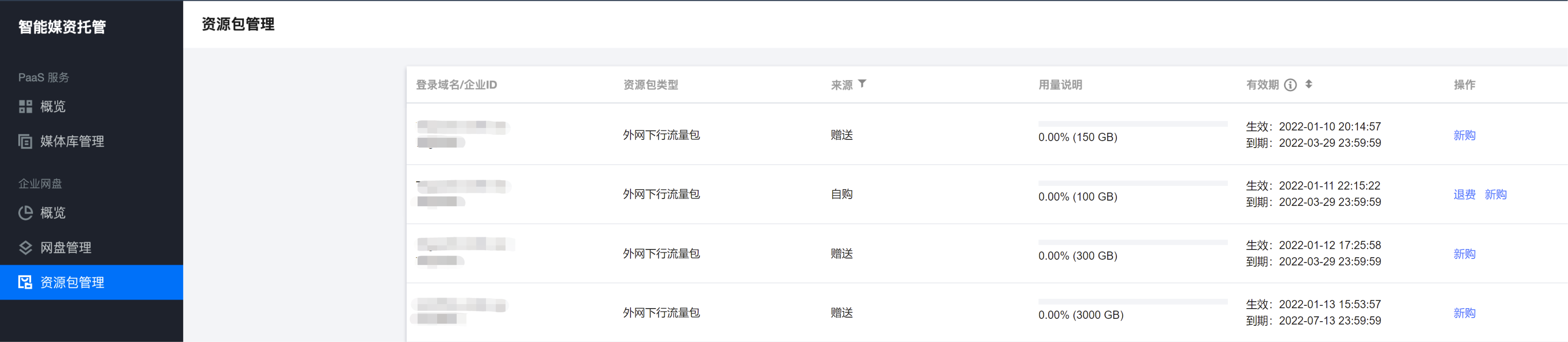Click the 媒体库管理 sidebar icon
Image resolution: width=1568 pixels, height=342 pixels.
tap(25, 142)
